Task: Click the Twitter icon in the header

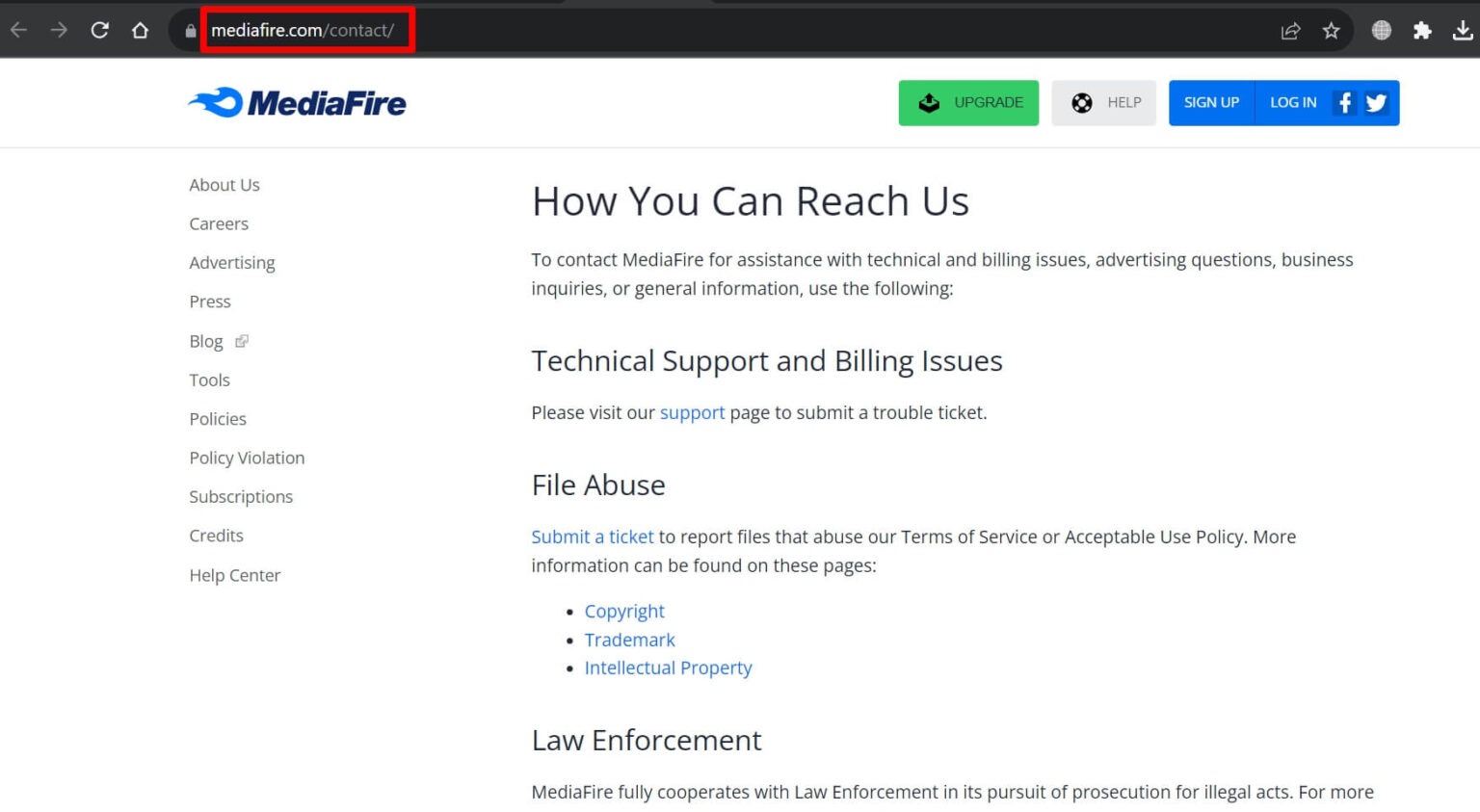Action: [1377, 102]
